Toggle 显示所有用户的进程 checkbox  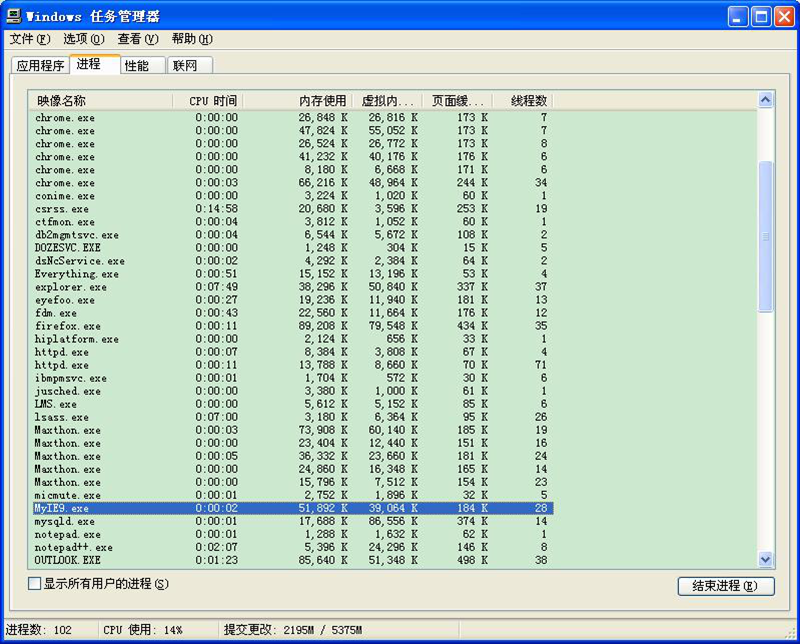point(34,583)
